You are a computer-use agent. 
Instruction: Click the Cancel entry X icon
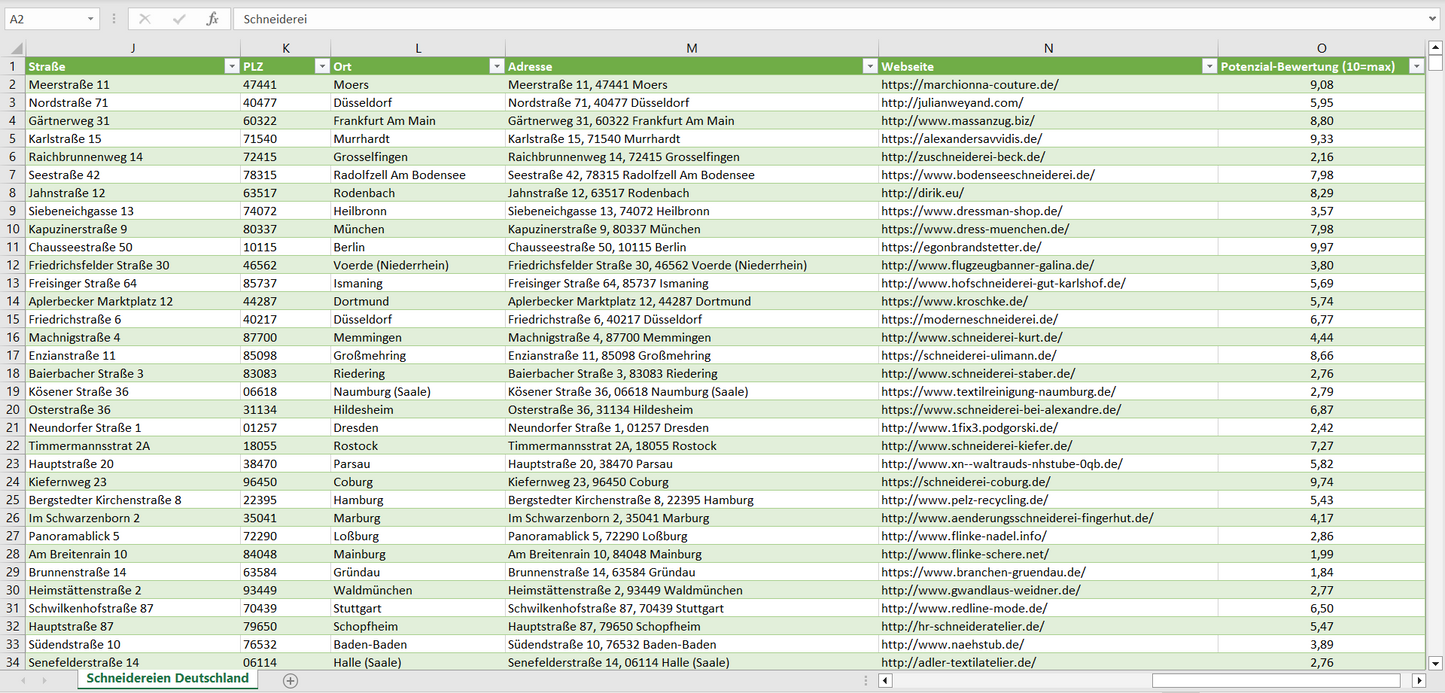coord(145,19)
